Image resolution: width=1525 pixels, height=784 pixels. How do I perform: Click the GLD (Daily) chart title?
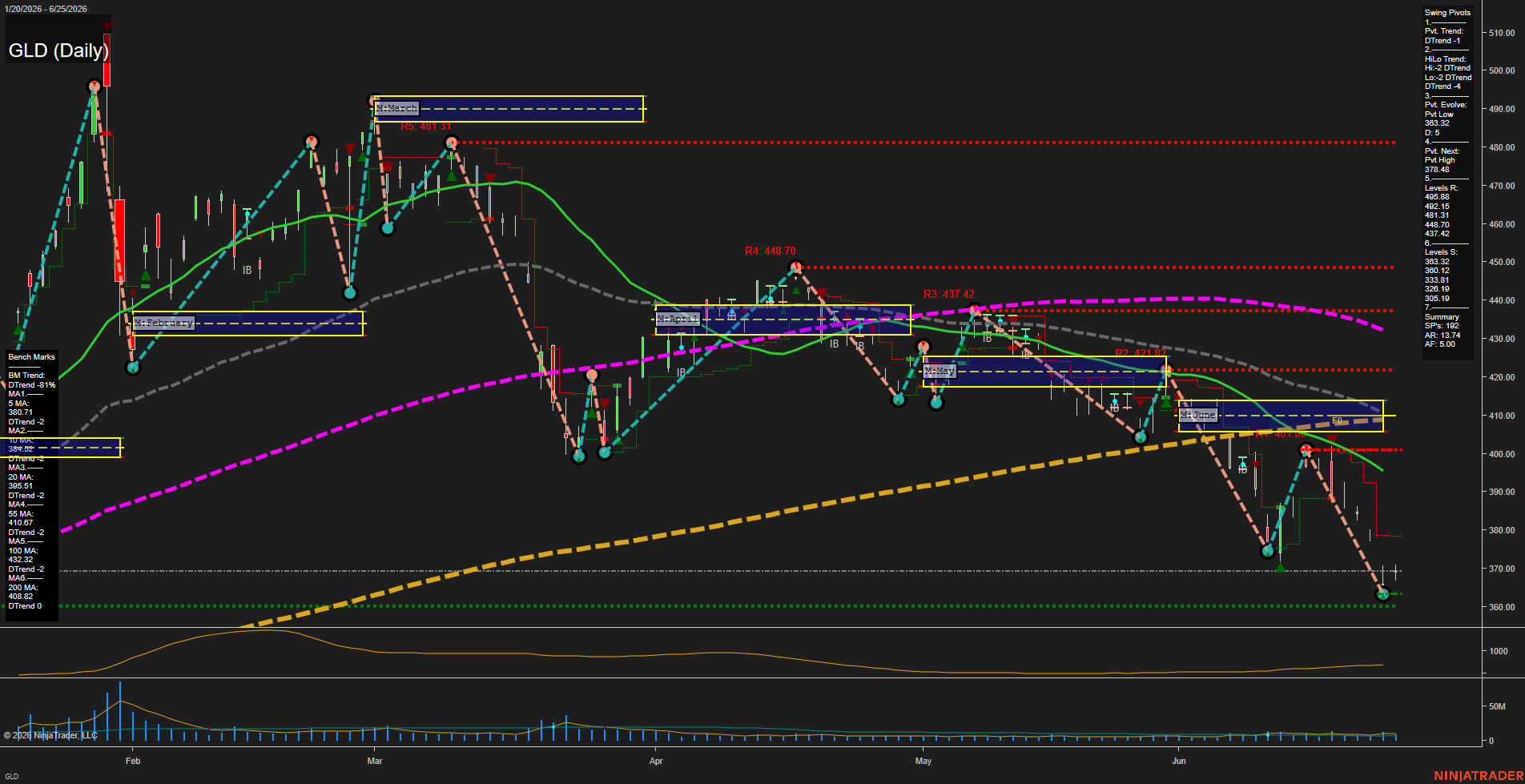[58, 50]
